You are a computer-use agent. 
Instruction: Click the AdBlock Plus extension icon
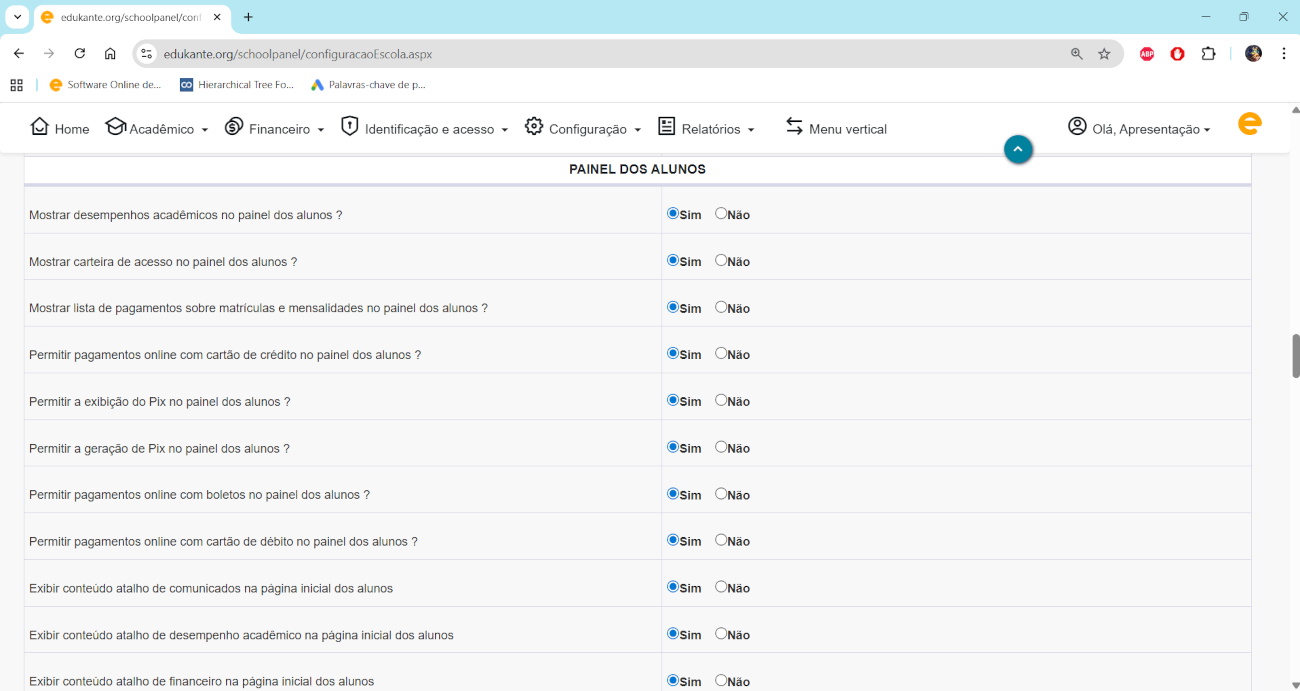click(1147, 54)
